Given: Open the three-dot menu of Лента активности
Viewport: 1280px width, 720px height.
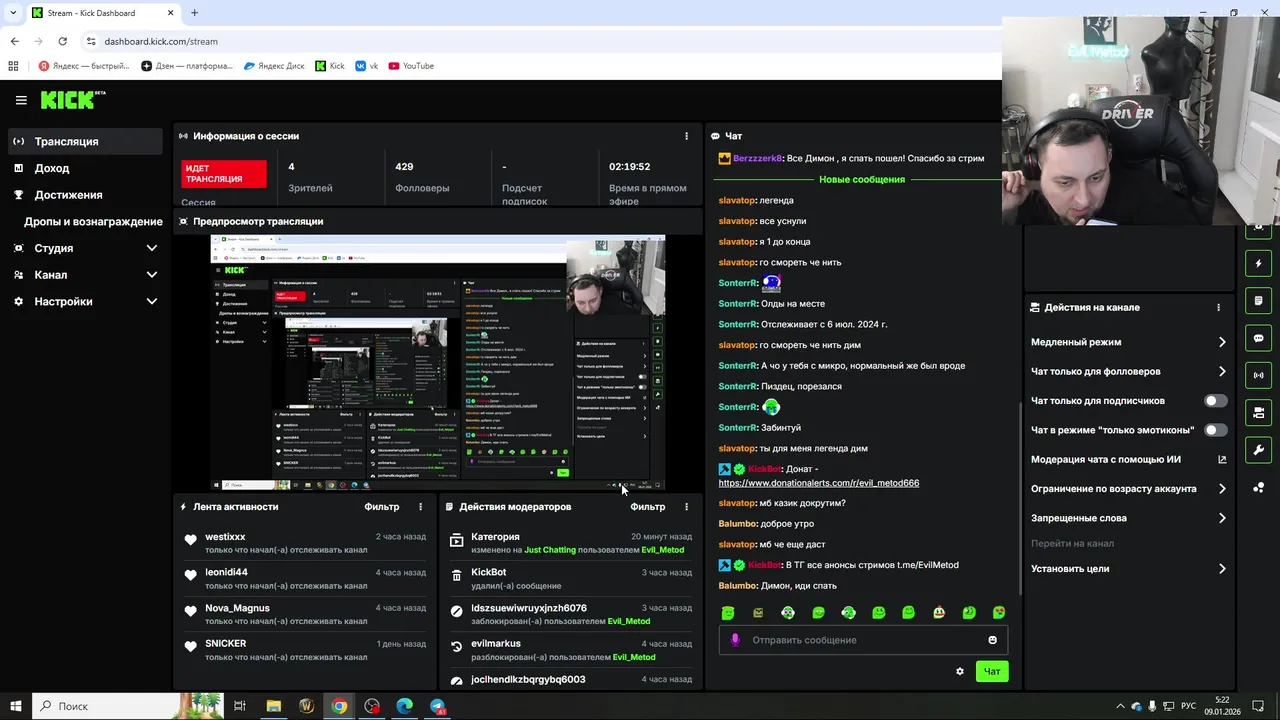Looking at the screenshot, I should point(420,507).
